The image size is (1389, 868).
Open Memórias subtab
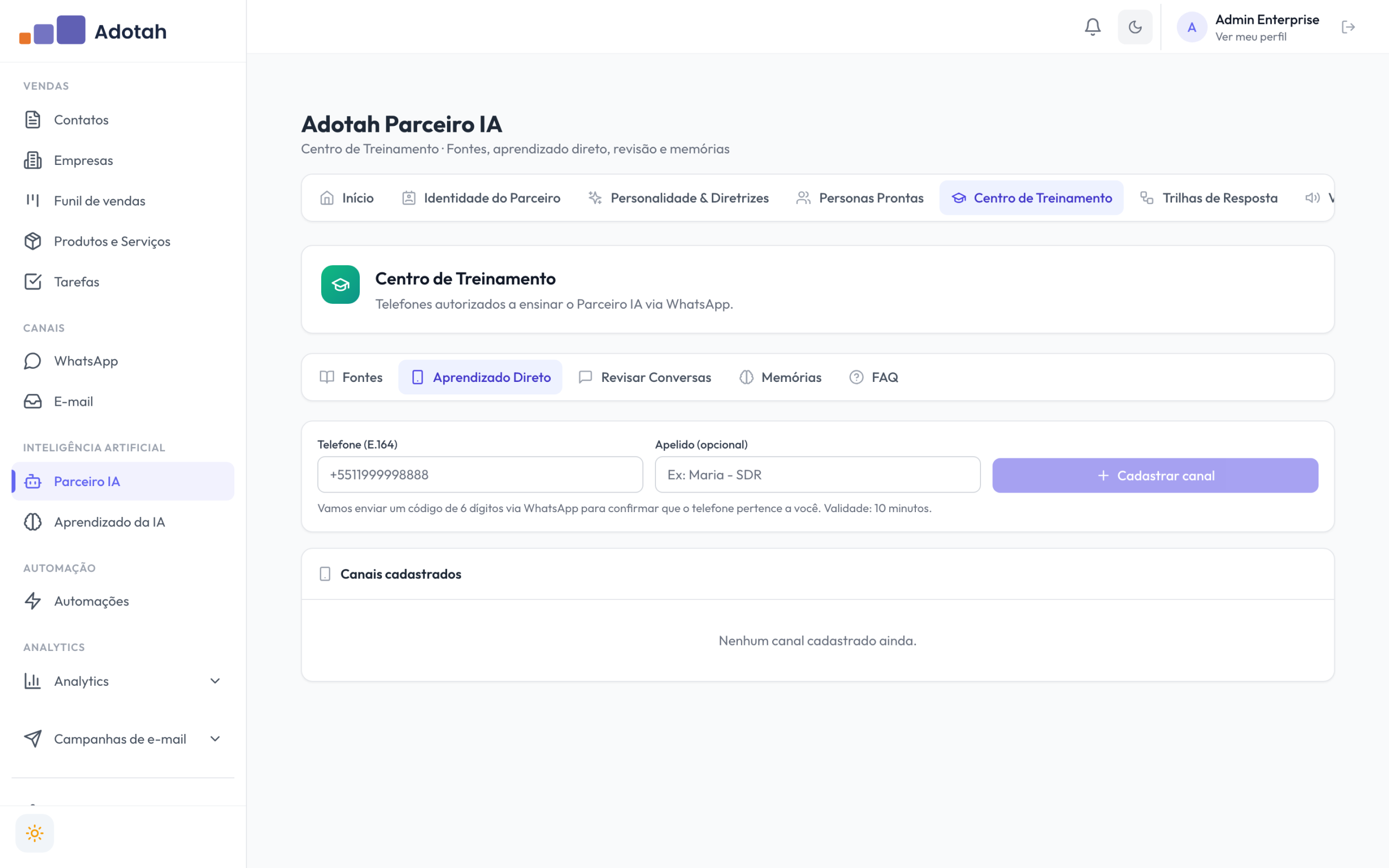[x=781, y=377]
